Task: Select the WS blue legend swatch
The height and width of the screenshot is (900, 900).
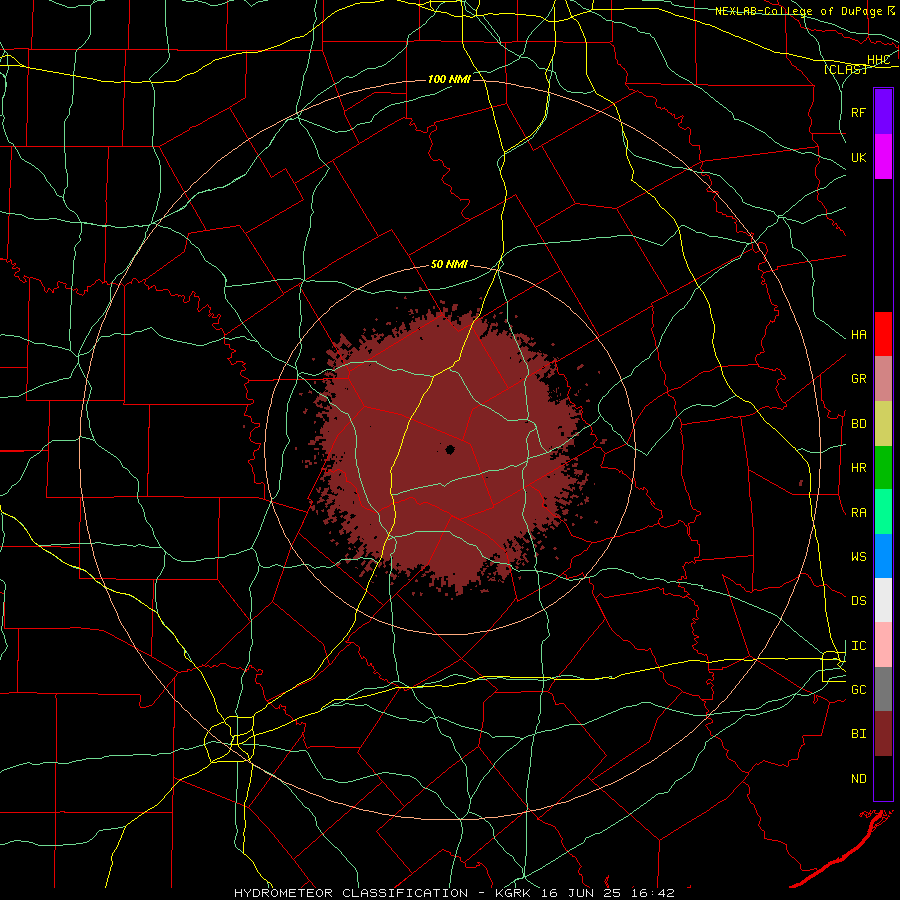Action: [x=883, y=556]
